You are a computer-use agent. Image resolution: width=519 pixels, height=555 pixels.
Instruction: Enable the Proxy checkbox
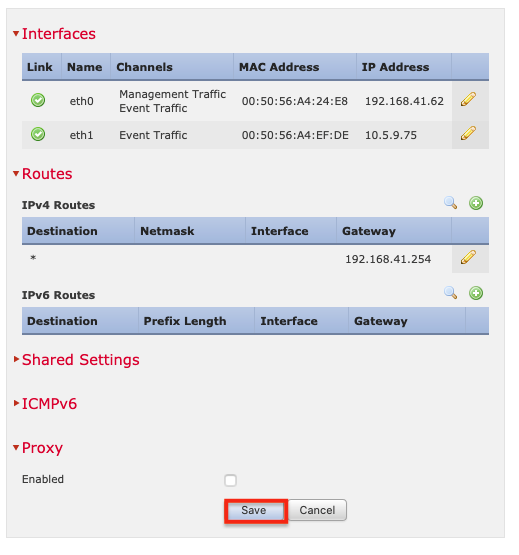pos(230,480)
